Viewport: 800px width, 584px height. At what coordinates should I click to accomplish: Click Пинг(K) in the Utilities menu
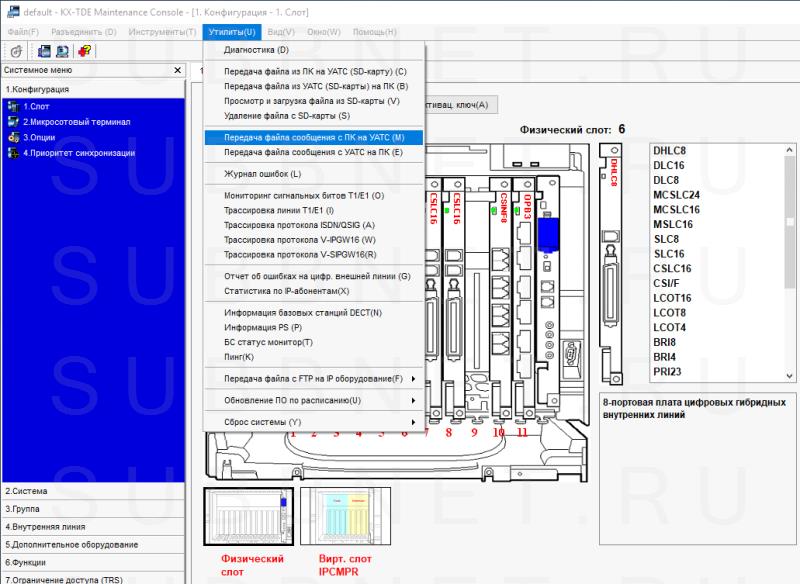point(239,357)
